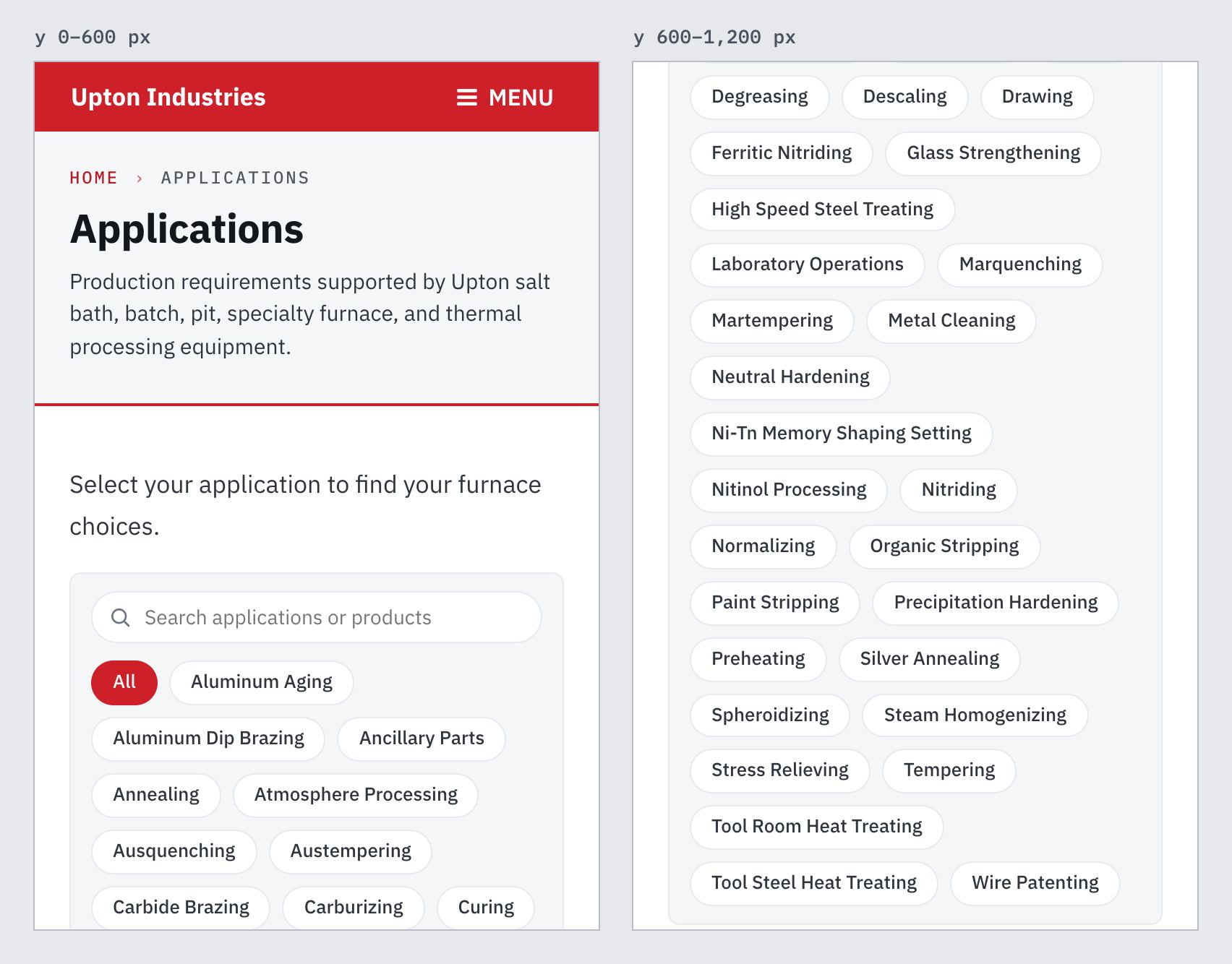This screenshot has width=1232, height=964.
Task: Select Glass Strengthening chip
Action: click(993, 153)
